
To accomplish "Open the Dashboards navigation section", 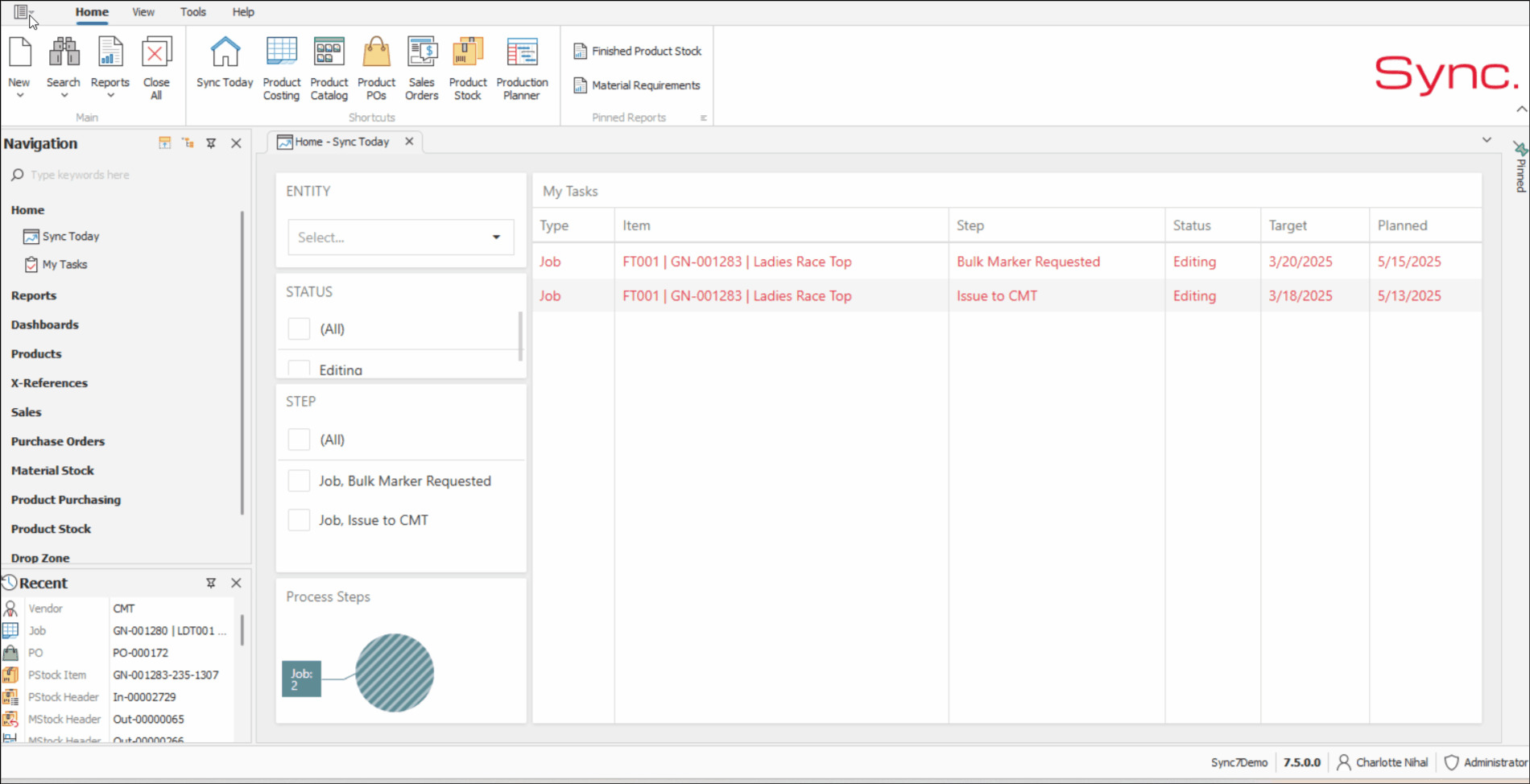I will point(45,324).
